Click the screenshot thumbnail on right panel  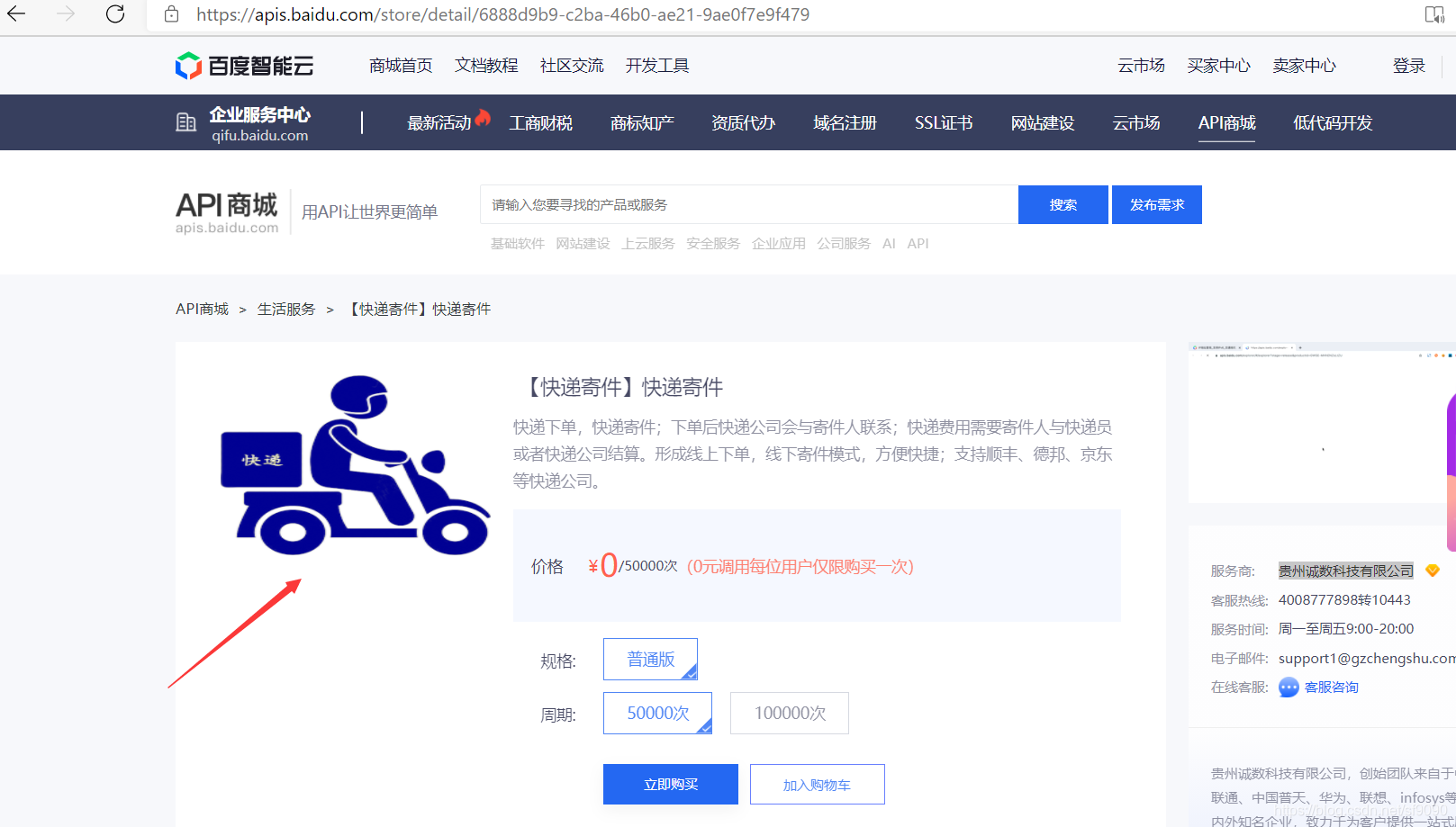pyautogui.click(x=1322, y=423)
